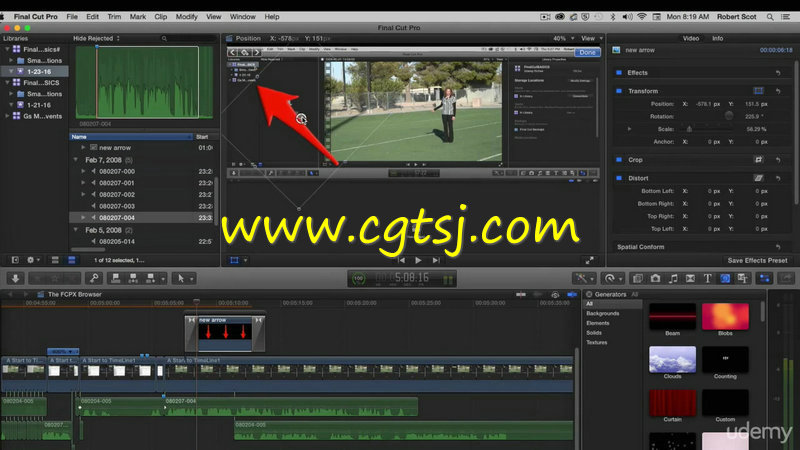Image resolution: width=800 pixels, height=450 pixels.
Task: Click the Connect clip to storyline button
Action: (116, 279)
